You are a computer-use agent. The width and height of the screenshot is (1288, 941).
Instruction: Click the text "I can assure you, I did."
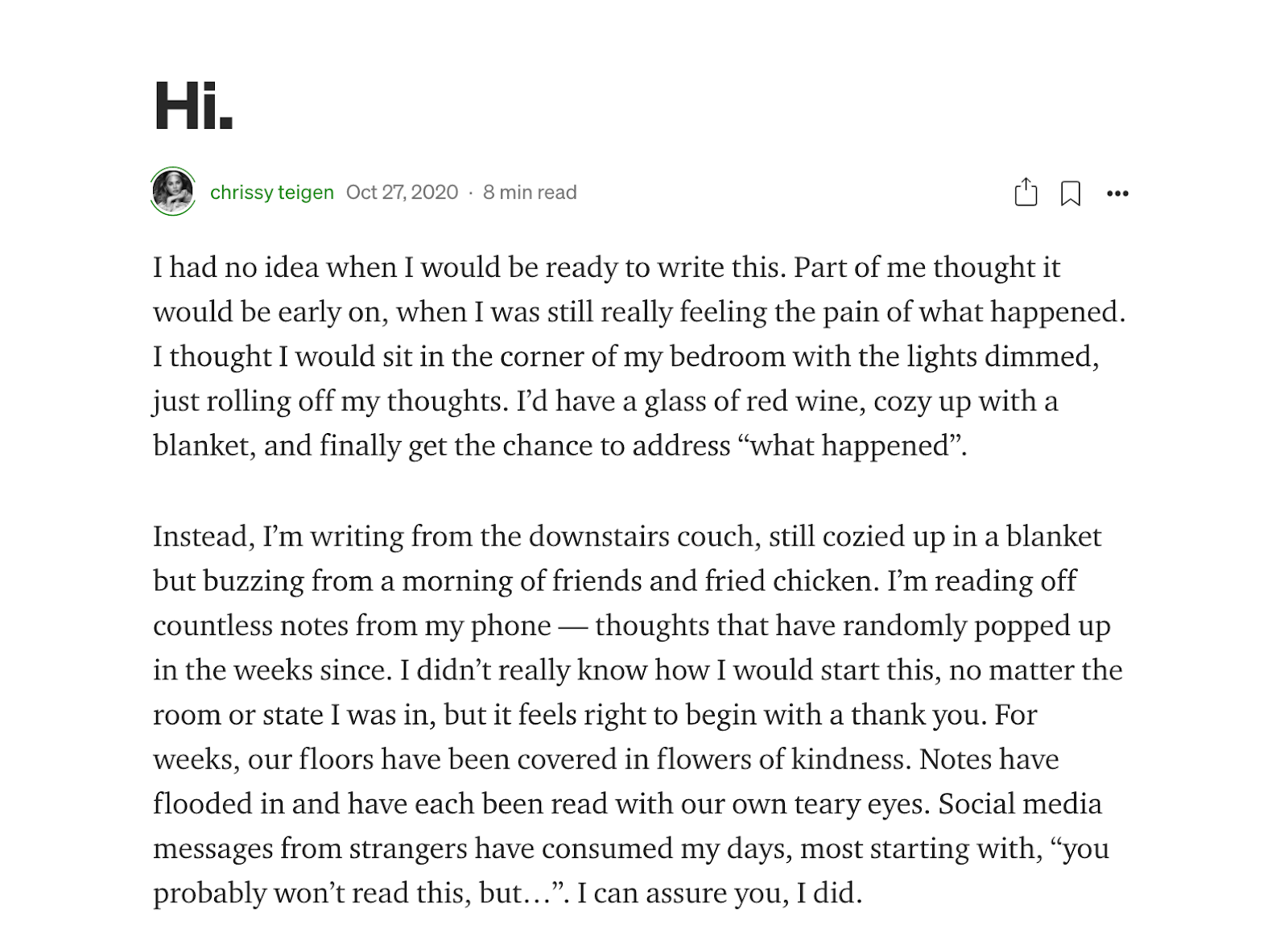click(720, 894)
